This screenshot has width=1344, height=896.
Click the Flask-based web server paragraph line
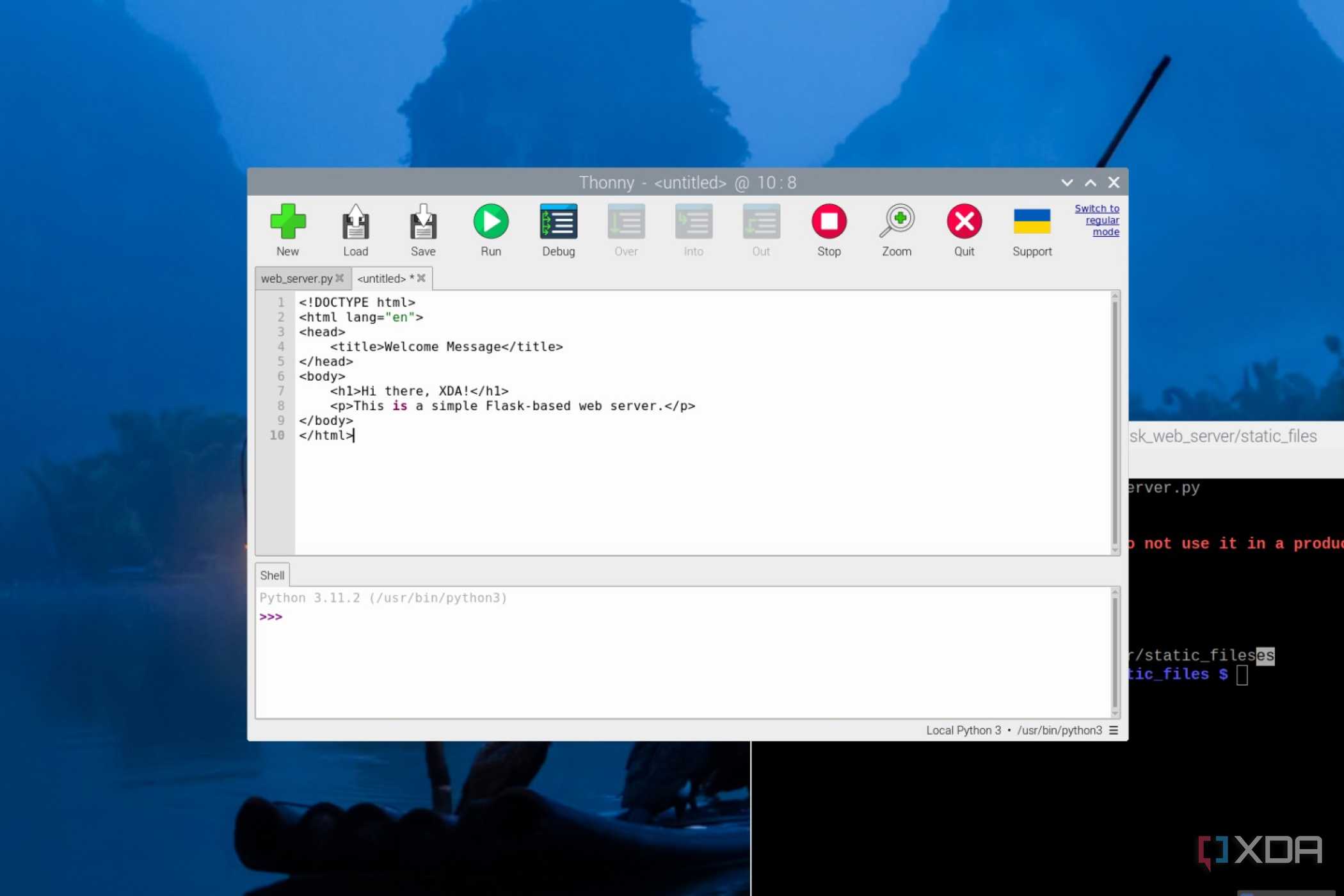[513, 406]
